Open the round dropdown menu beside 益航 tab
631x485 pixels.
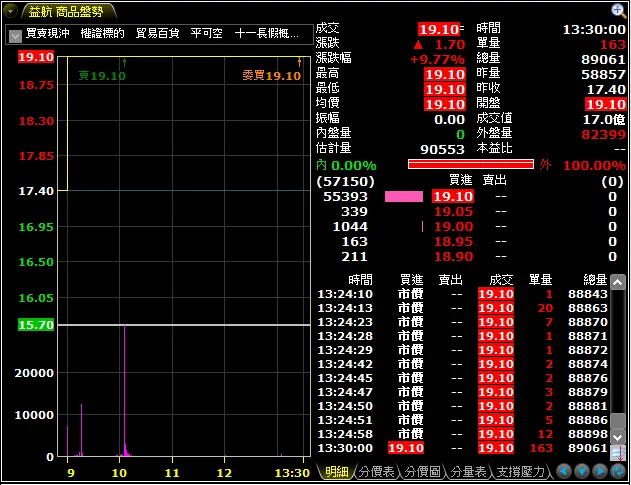point(10,11)
